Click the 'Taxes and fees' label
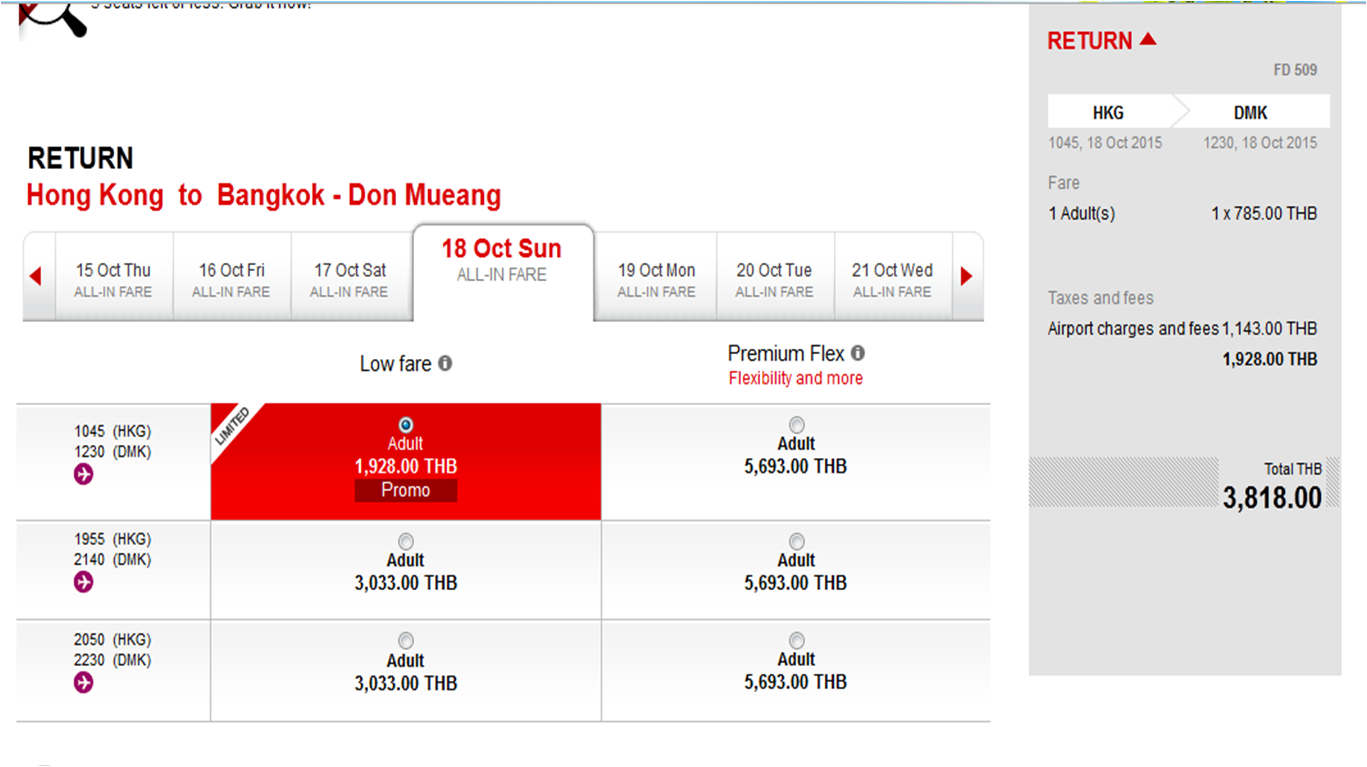Image resolution: width=1367 pixels, height=767 pixels. point(1101,298)
